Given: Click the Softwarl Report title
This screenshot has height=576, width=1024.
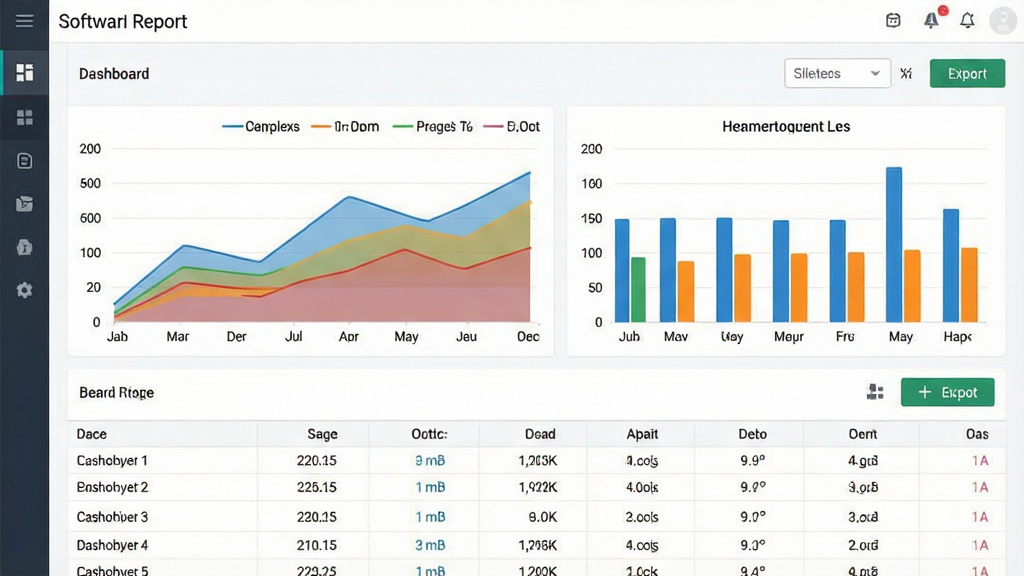Looking at the screenshot, I should pos(123,22).
